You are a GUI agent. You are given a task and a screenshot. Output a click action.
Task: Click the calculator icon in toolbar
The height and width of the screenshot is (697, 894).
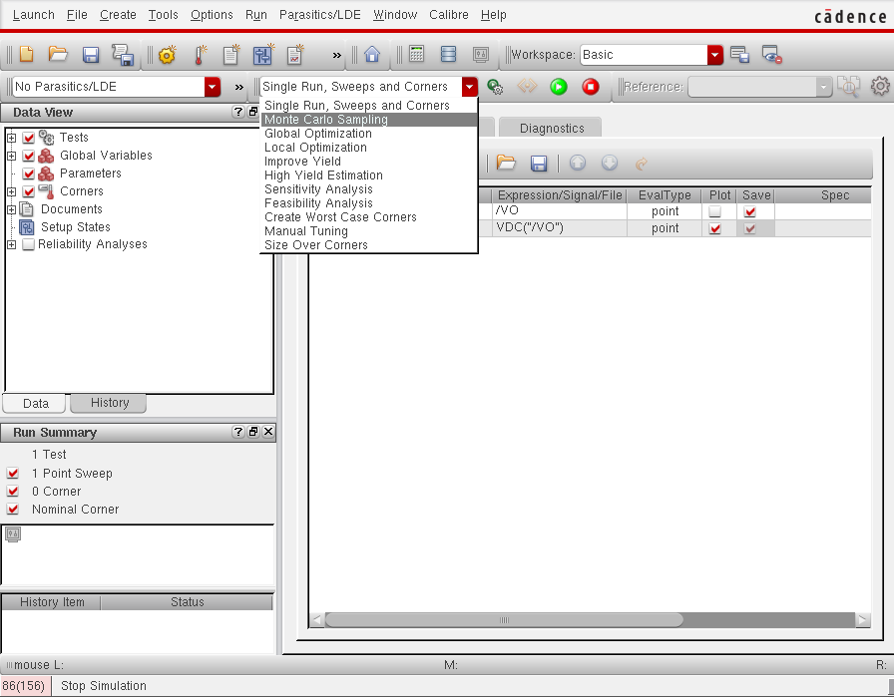[417, 55]
